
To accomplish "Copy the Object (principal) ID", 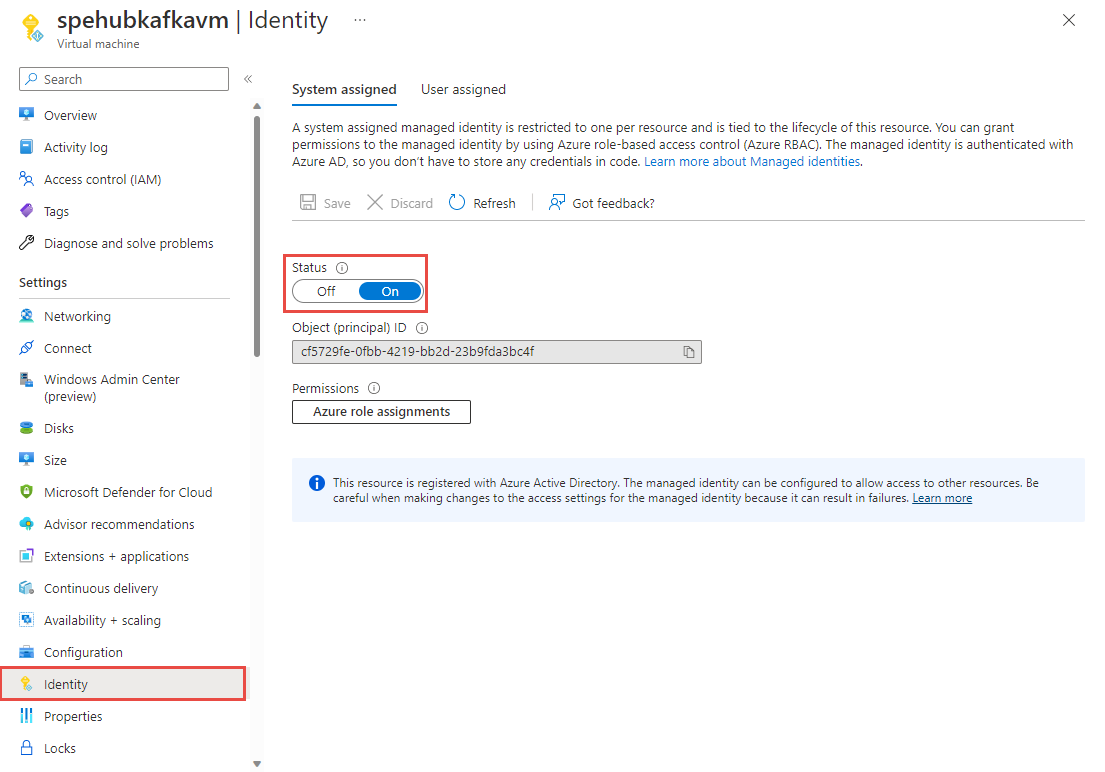I will click(x=688, y=351).
